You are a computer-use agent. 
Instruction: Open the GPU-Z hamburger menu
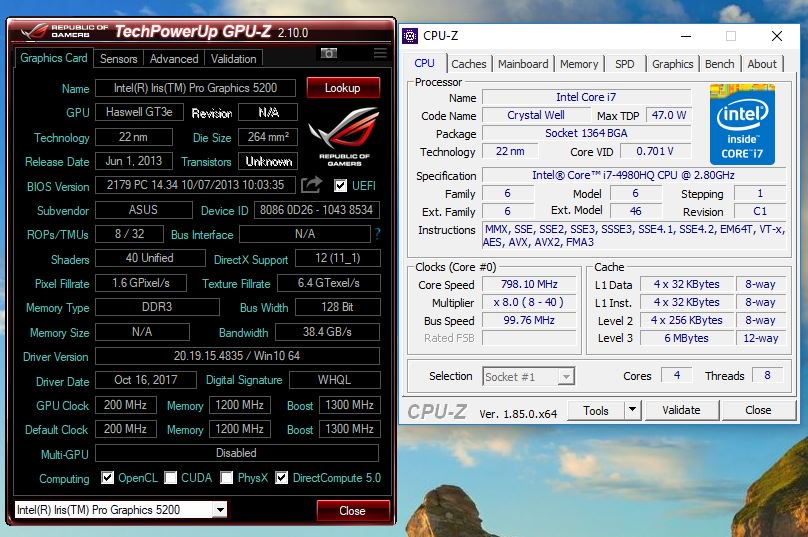pos(380,53)
